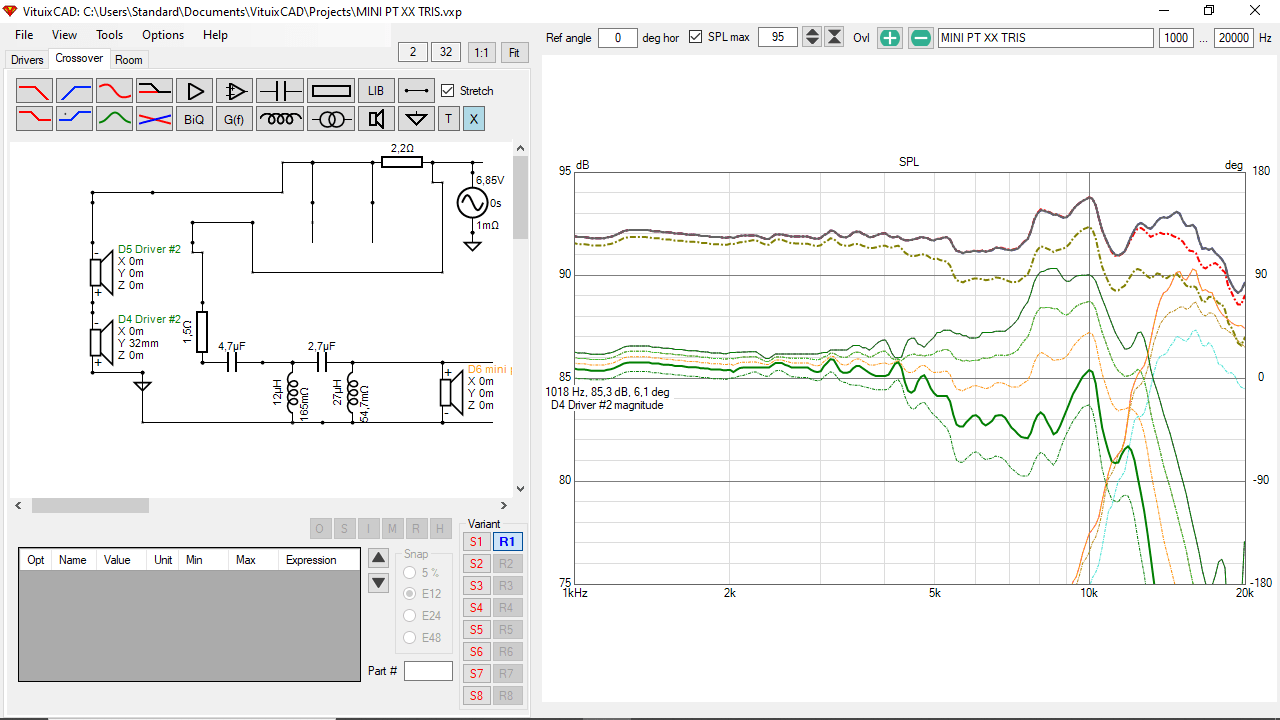Switch to the Room tab

pyautogui.click(x=129, y=60)
